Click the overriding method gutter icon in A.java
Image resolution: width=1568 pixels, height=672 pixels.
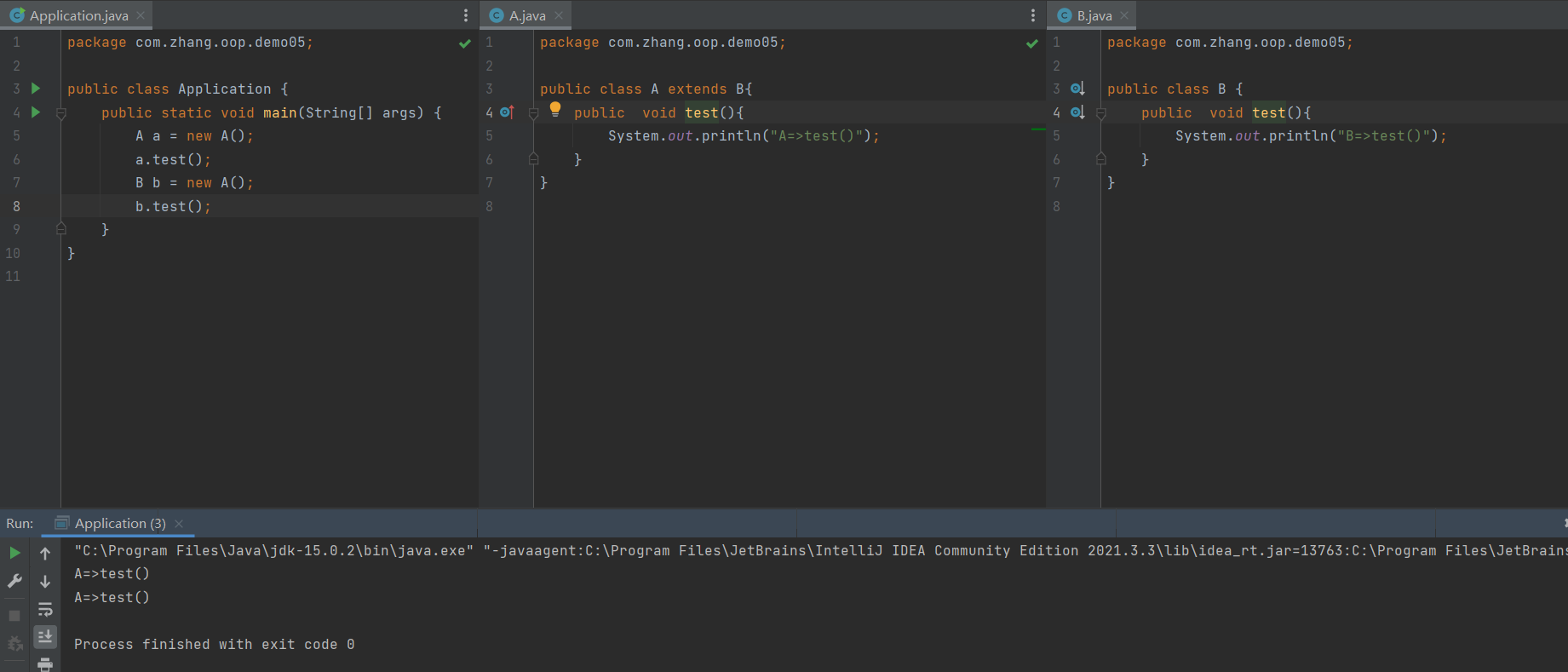click(508, 112)
